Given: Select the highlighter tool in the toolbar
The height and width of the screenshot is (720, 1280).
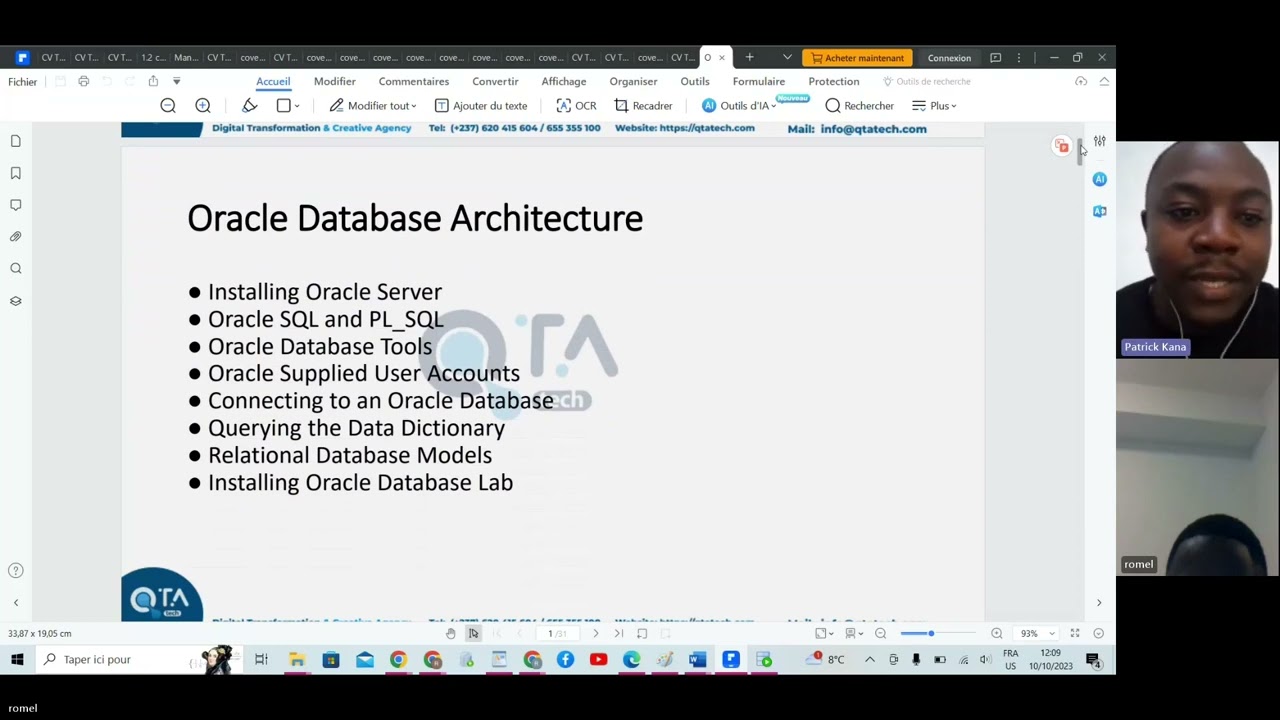Looking at the screenshot, I should (250, 105).
